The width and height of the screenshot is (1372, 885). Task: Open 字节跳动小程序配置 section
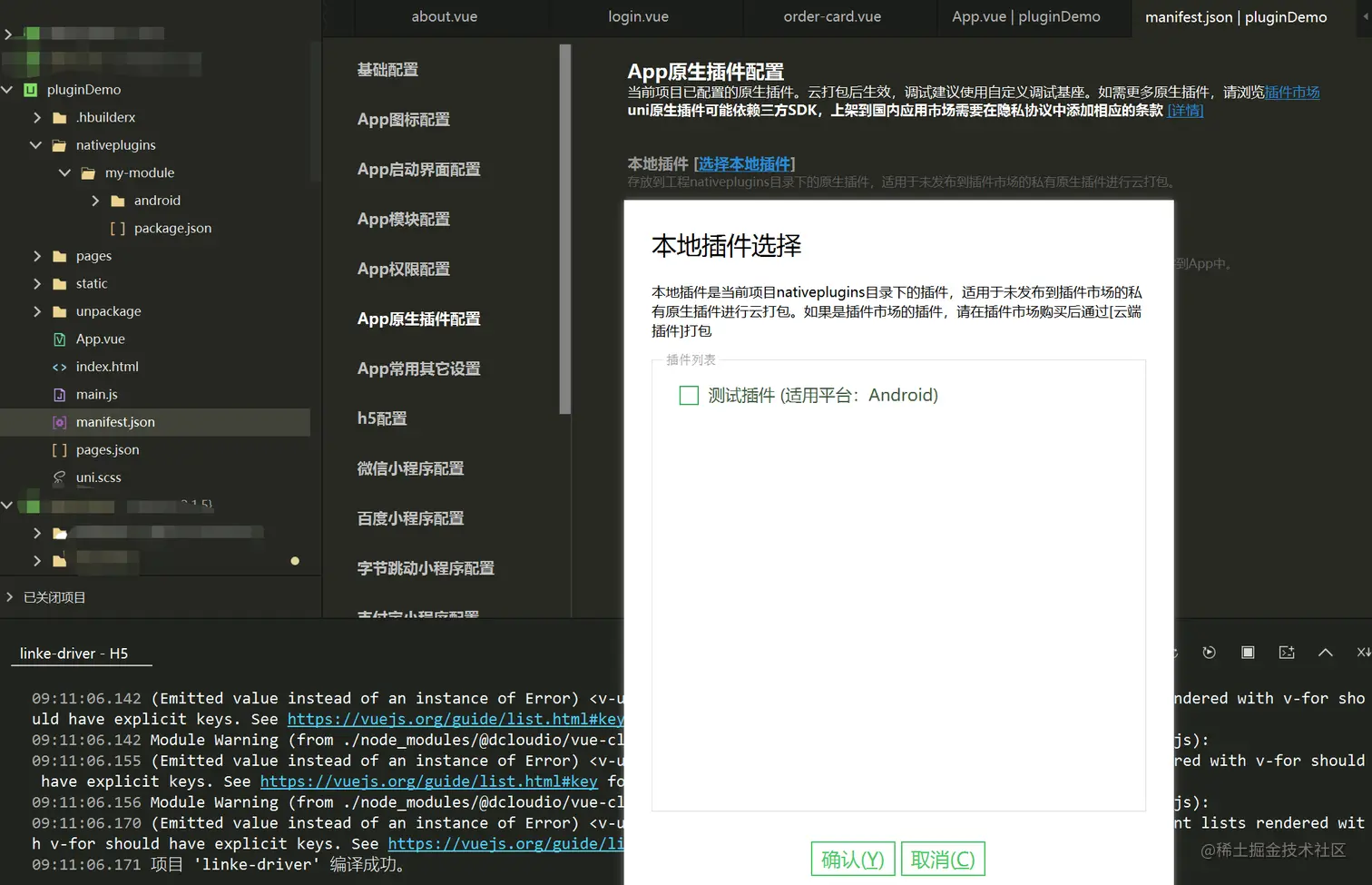[x=426, y=569]
